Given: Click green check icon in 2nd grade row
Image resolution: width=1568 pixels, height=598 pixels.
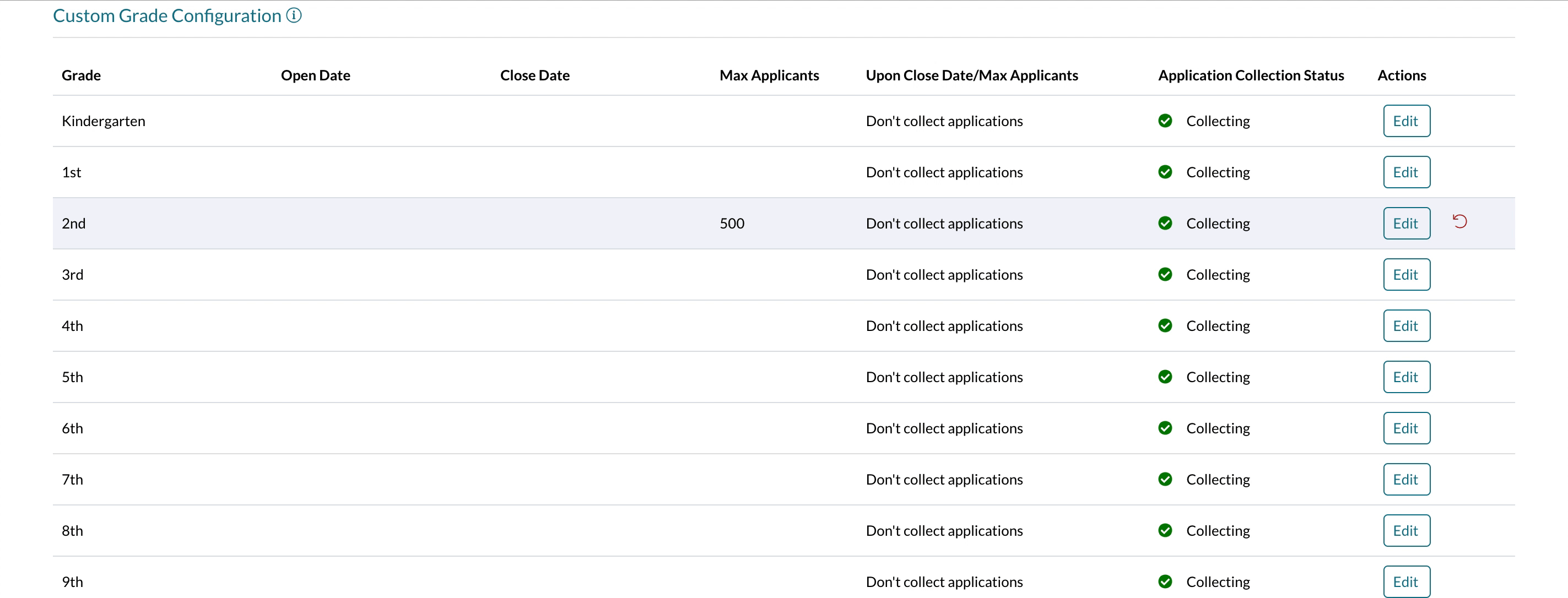Looking at the screenshot, I should pyautogui.click(x=1165, y=223).
